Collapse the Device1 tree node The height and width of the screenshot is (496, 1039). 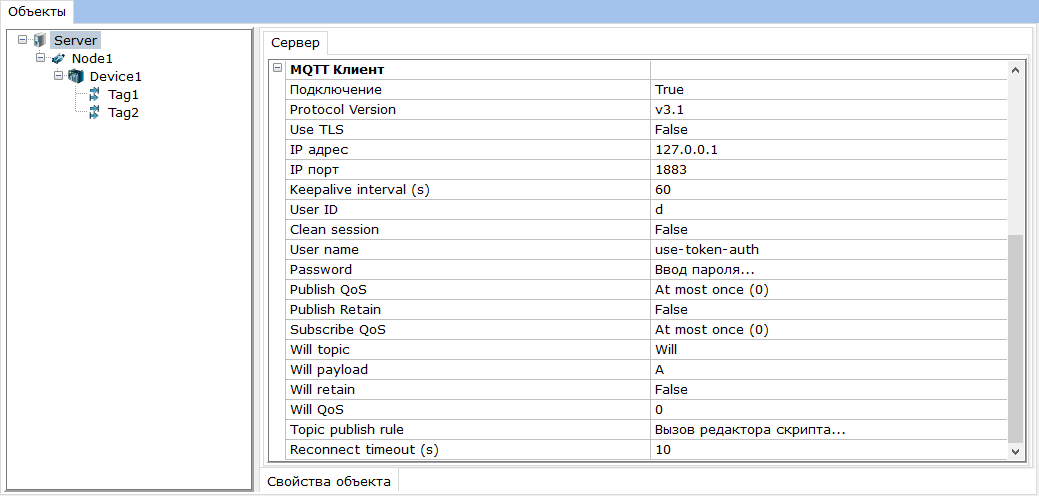point(59,77)
